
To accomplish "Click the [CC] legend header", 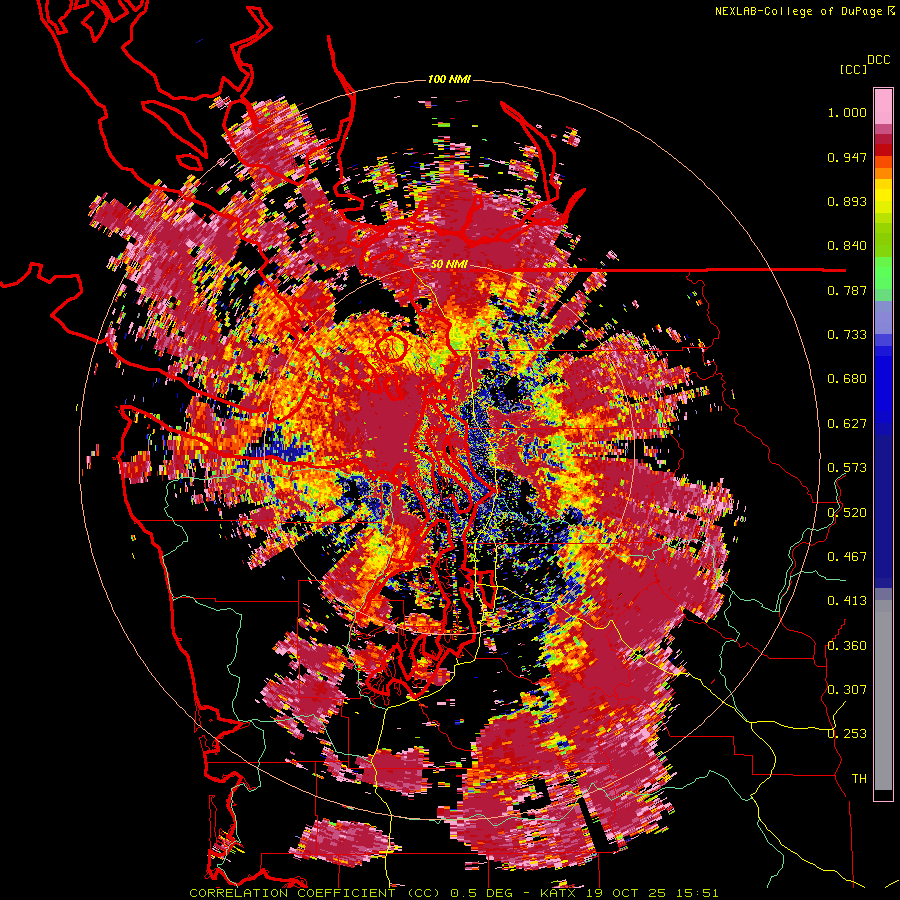I will tap(853, 69).
